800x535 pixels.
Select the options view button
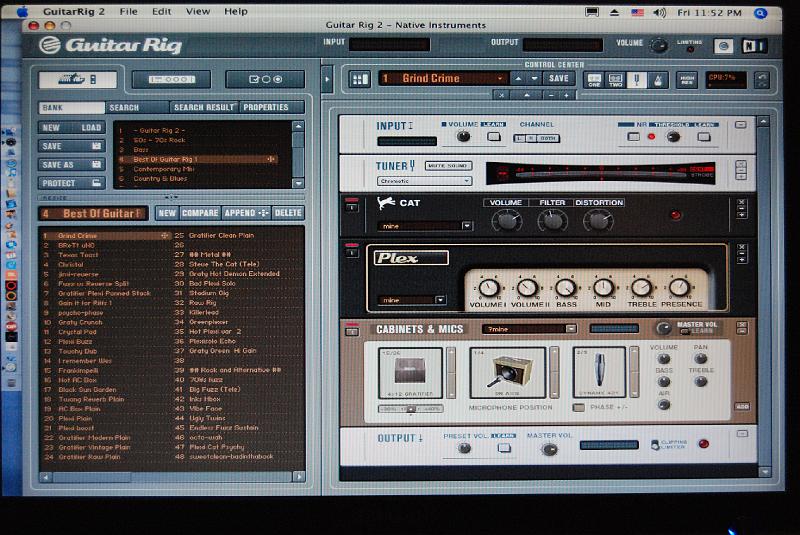pos(265,80)
